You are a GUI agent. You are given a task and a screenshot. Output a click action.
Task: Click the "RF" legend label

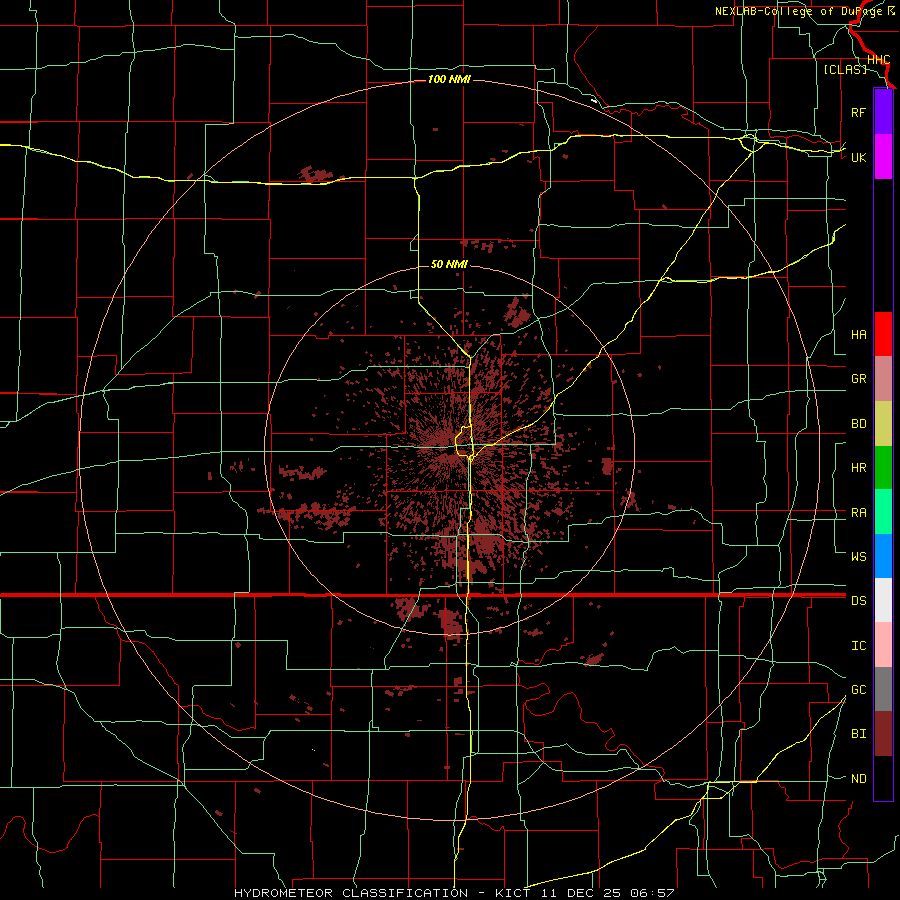pyautogui.click(x=858, y=112)
